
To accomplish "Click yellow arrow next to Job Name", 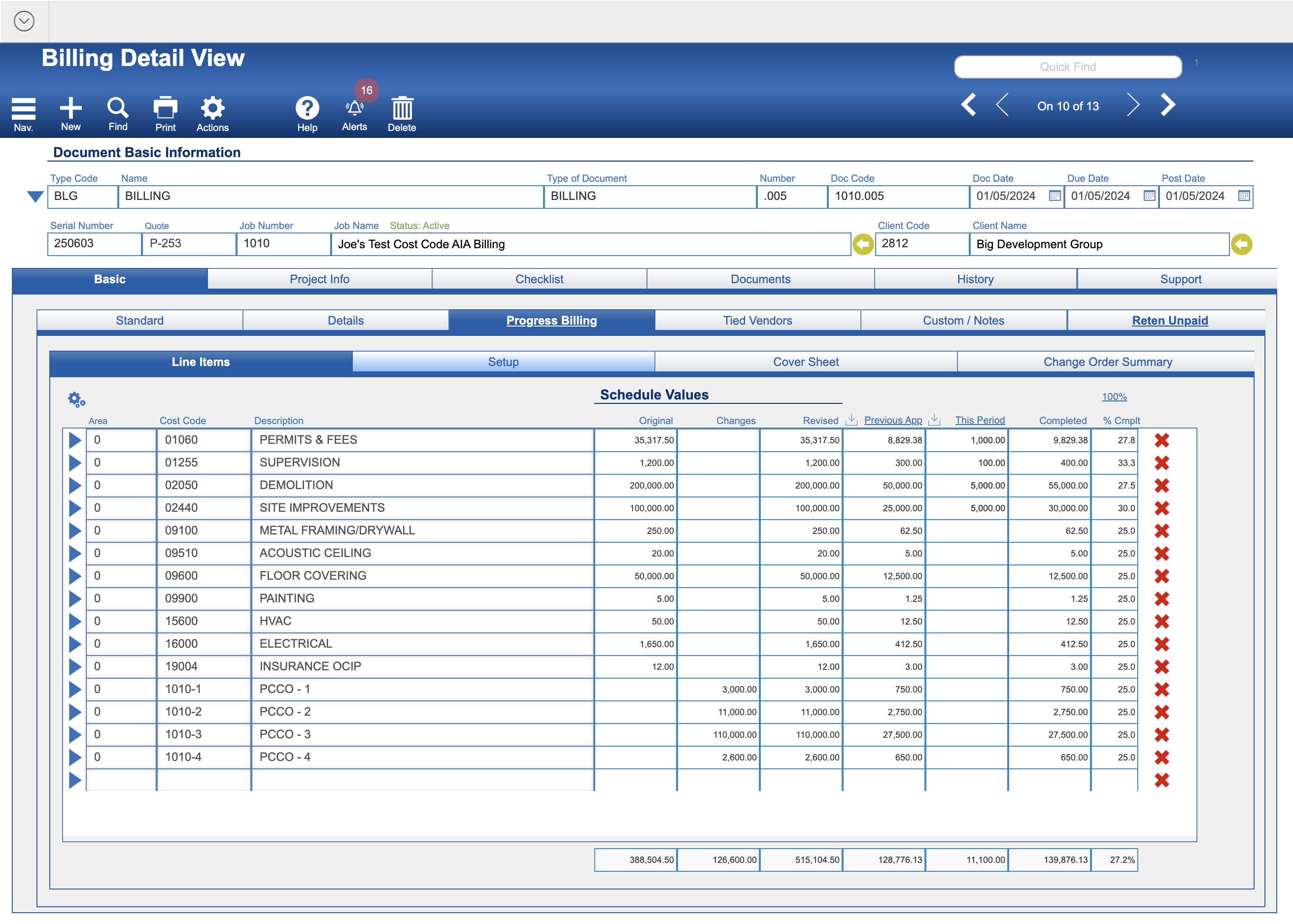I will point(863,244).
